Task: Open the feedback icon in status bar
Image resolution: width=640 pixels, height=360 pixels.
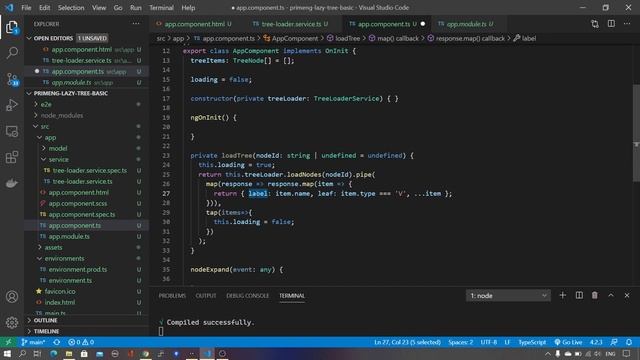Action: point(614,342)
